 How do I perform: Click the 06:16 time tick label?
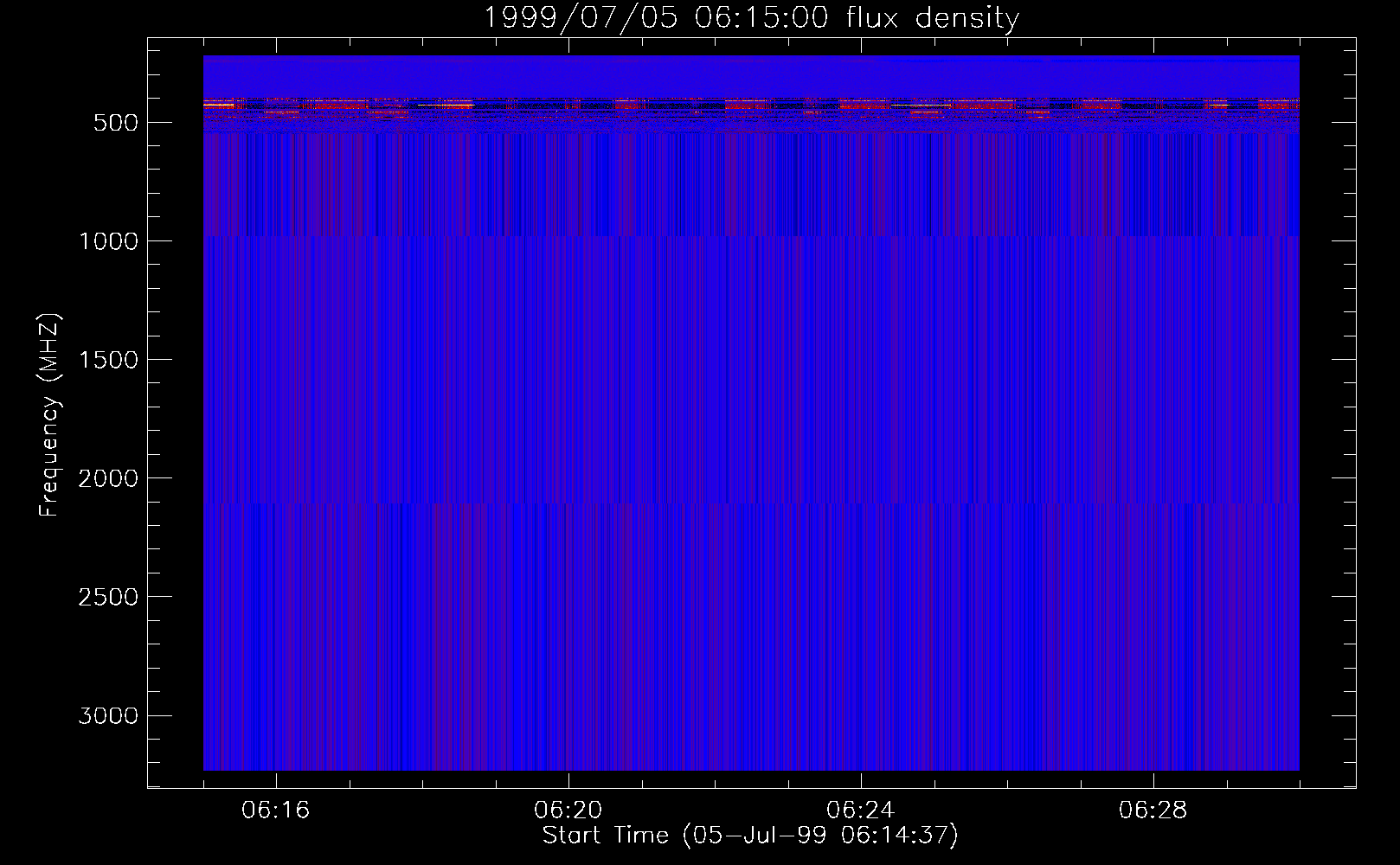(276, 811)
